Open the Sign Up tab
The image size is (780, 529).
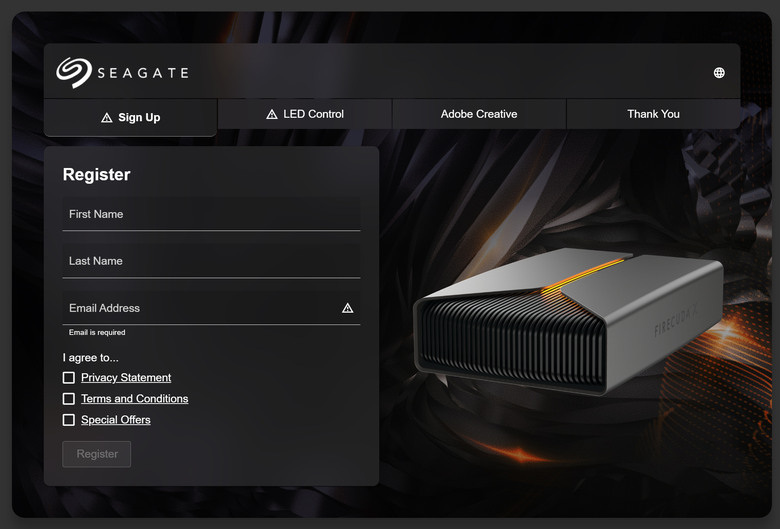click(130, 117)
